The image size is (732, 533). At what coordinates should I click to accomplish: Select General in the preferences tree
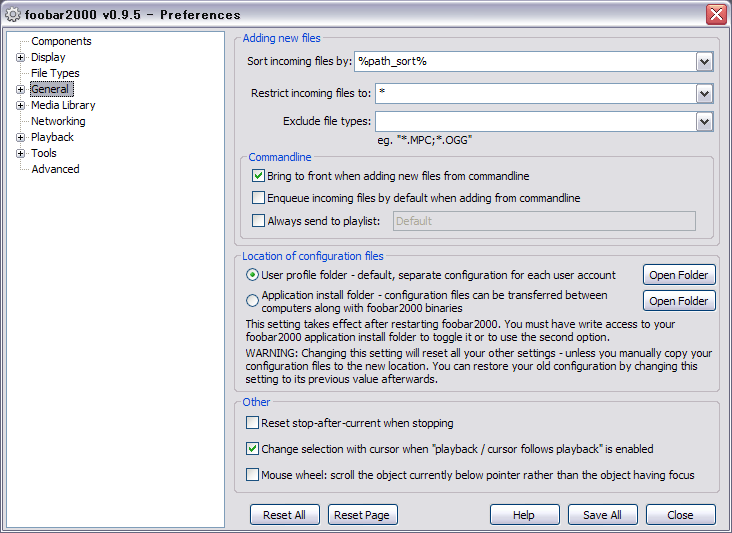[50, 89]
